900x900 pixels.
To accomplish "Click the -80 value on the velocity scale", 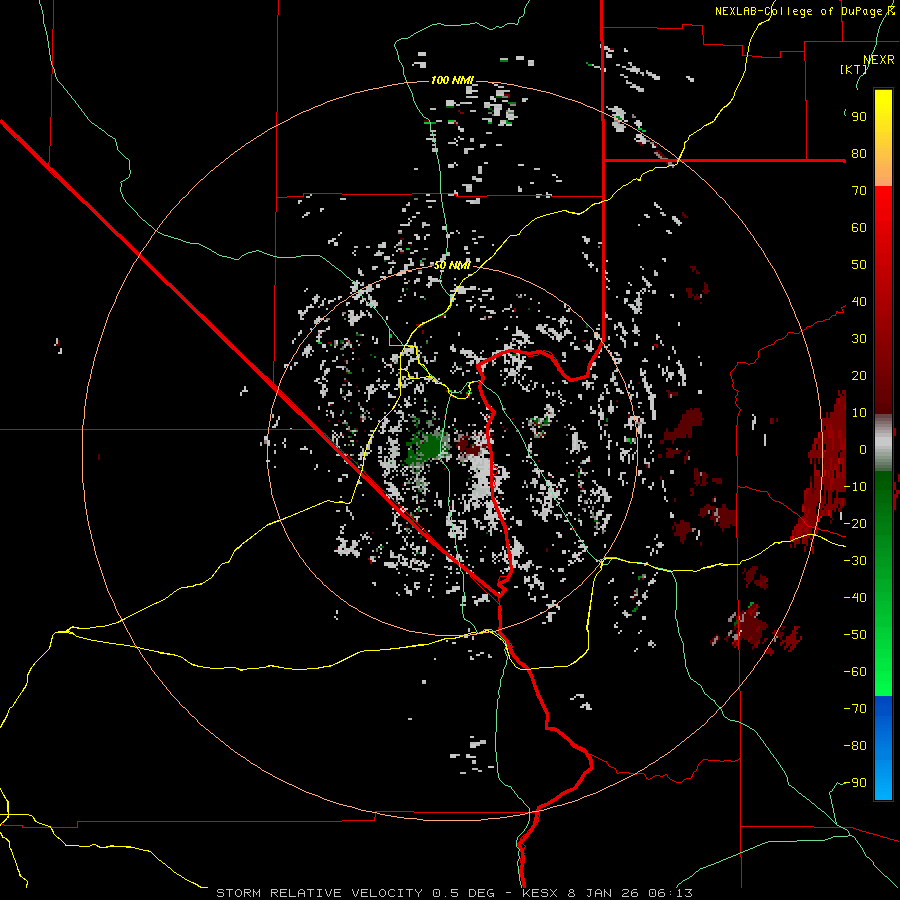I will coord(855,746).
